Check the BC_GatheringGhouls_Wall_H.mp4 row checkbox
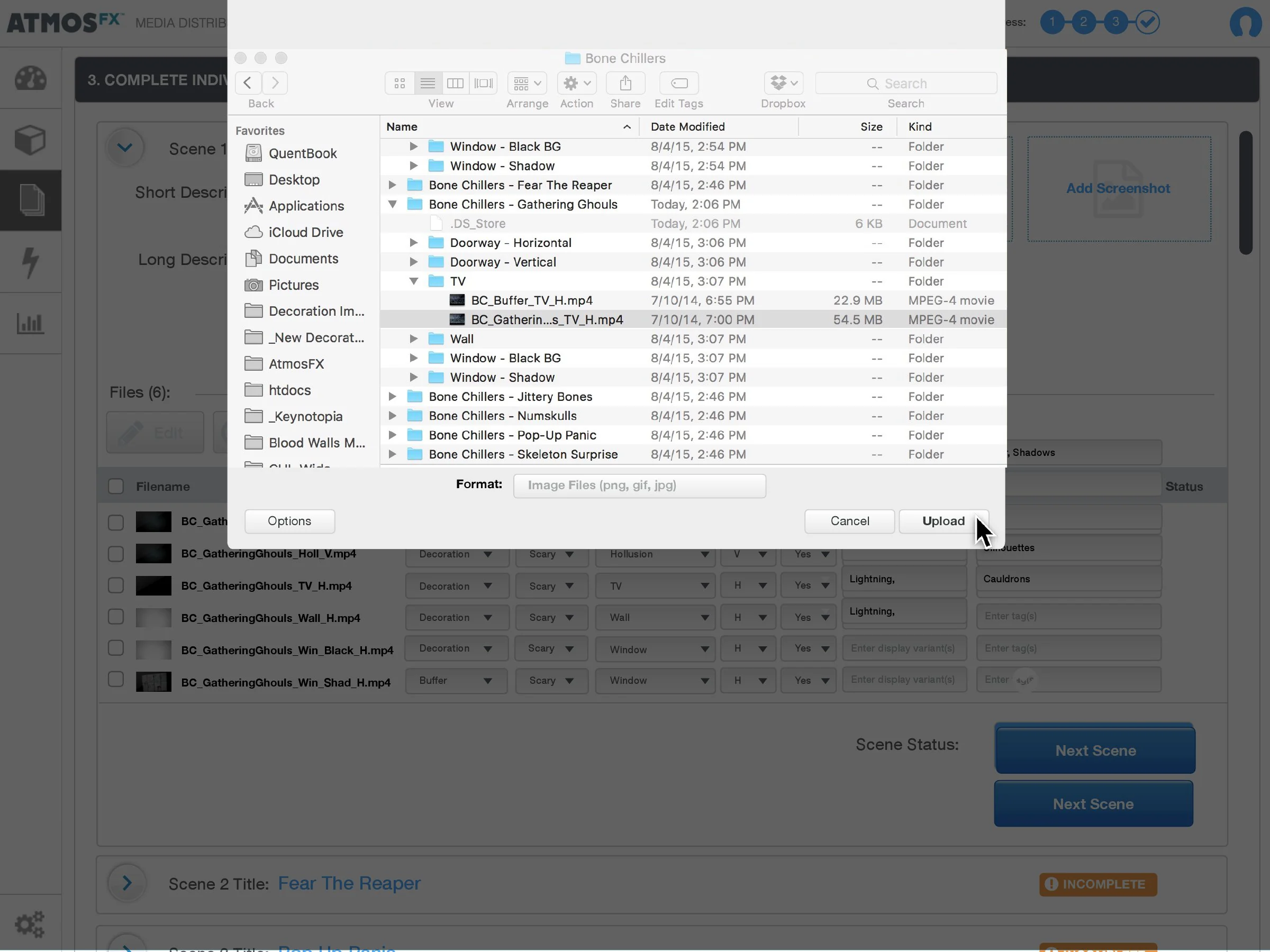Viewport: 1270px width, 952px height. [x=116, y=617]
